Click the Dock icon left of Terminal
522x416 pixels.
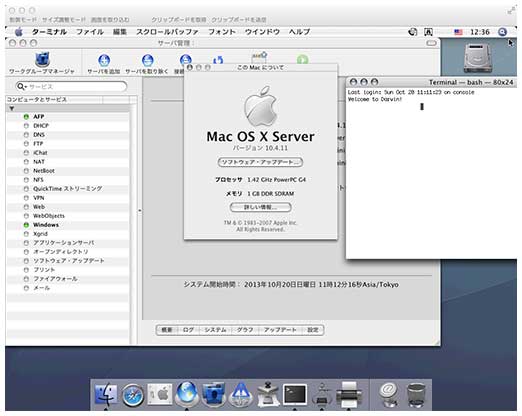(268, 394)
